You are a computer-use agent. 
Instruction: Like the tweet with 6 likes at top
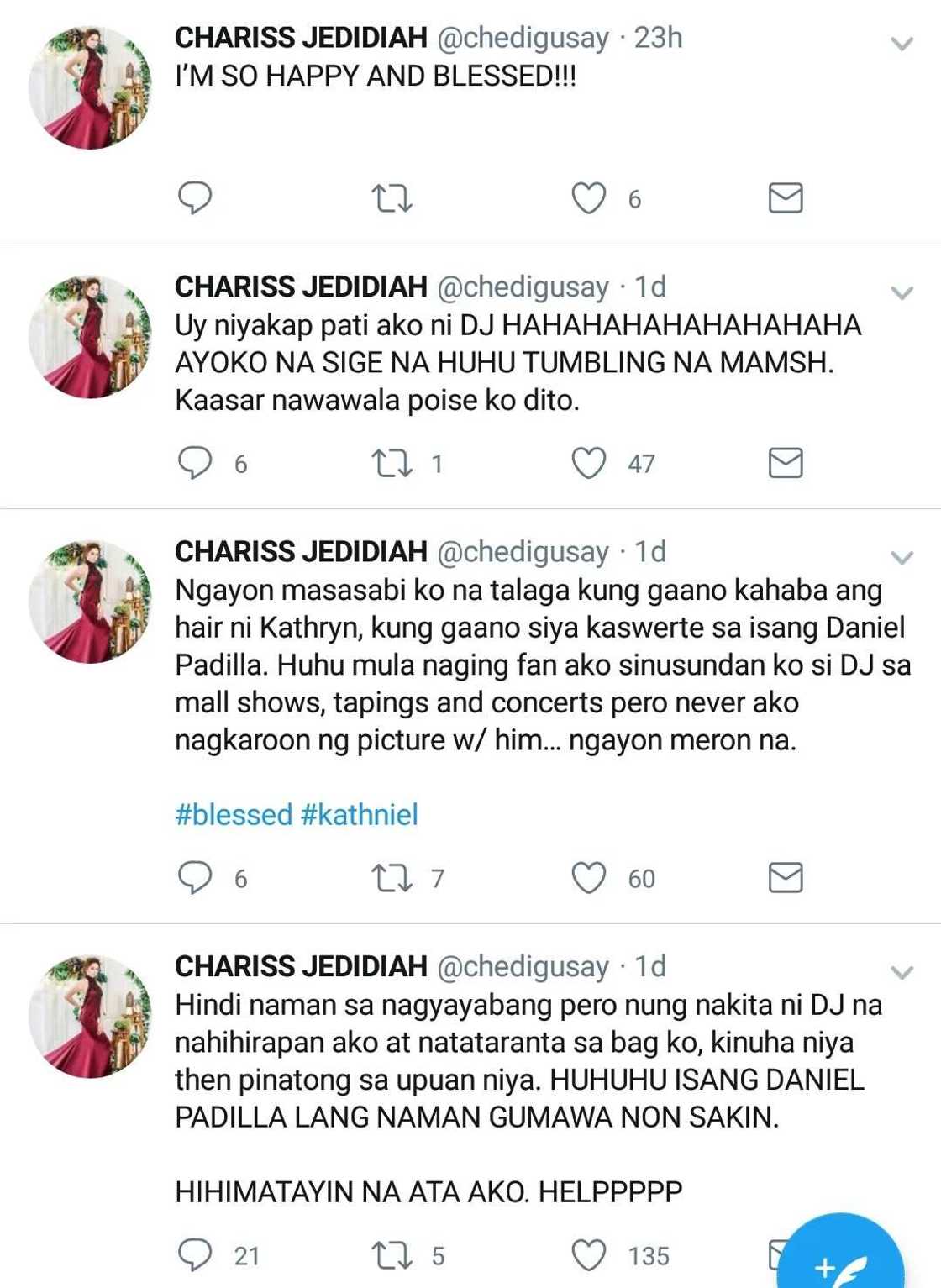click(588, 198)
